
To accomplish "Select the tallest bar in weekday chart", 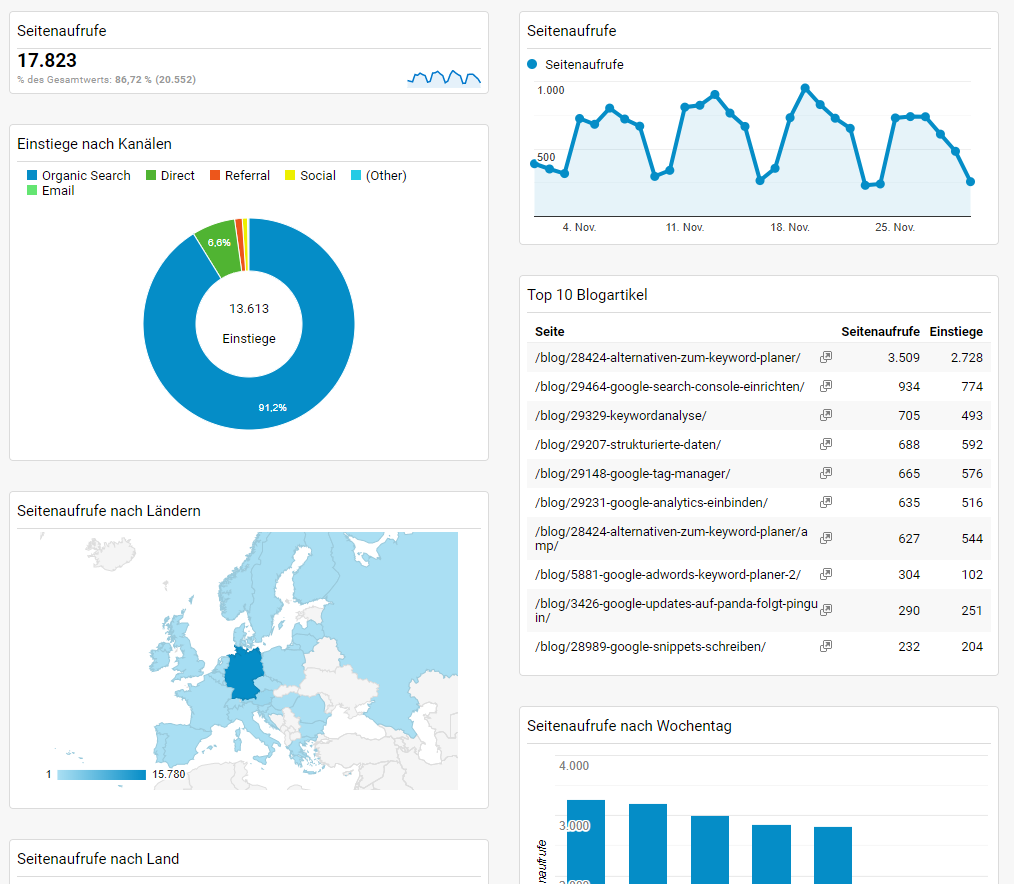I will tap(586, 840).
